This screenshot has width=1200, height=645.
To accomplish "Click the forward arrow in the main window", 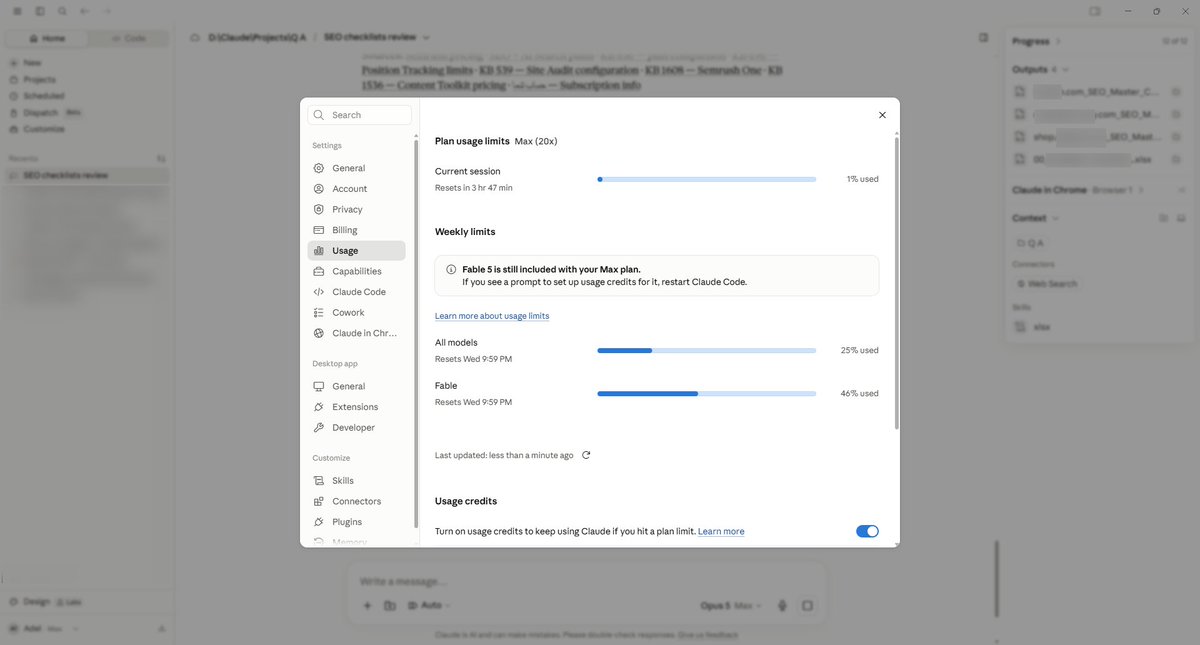I will [107, 11].
